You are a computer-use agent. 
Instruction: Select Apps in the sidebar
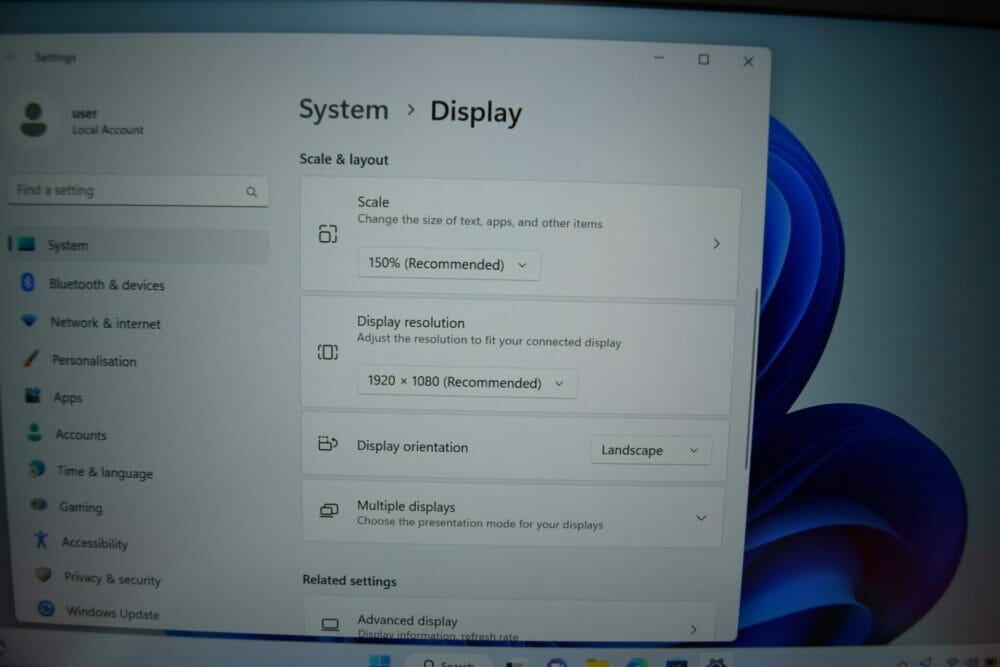[x=68, y=397]
